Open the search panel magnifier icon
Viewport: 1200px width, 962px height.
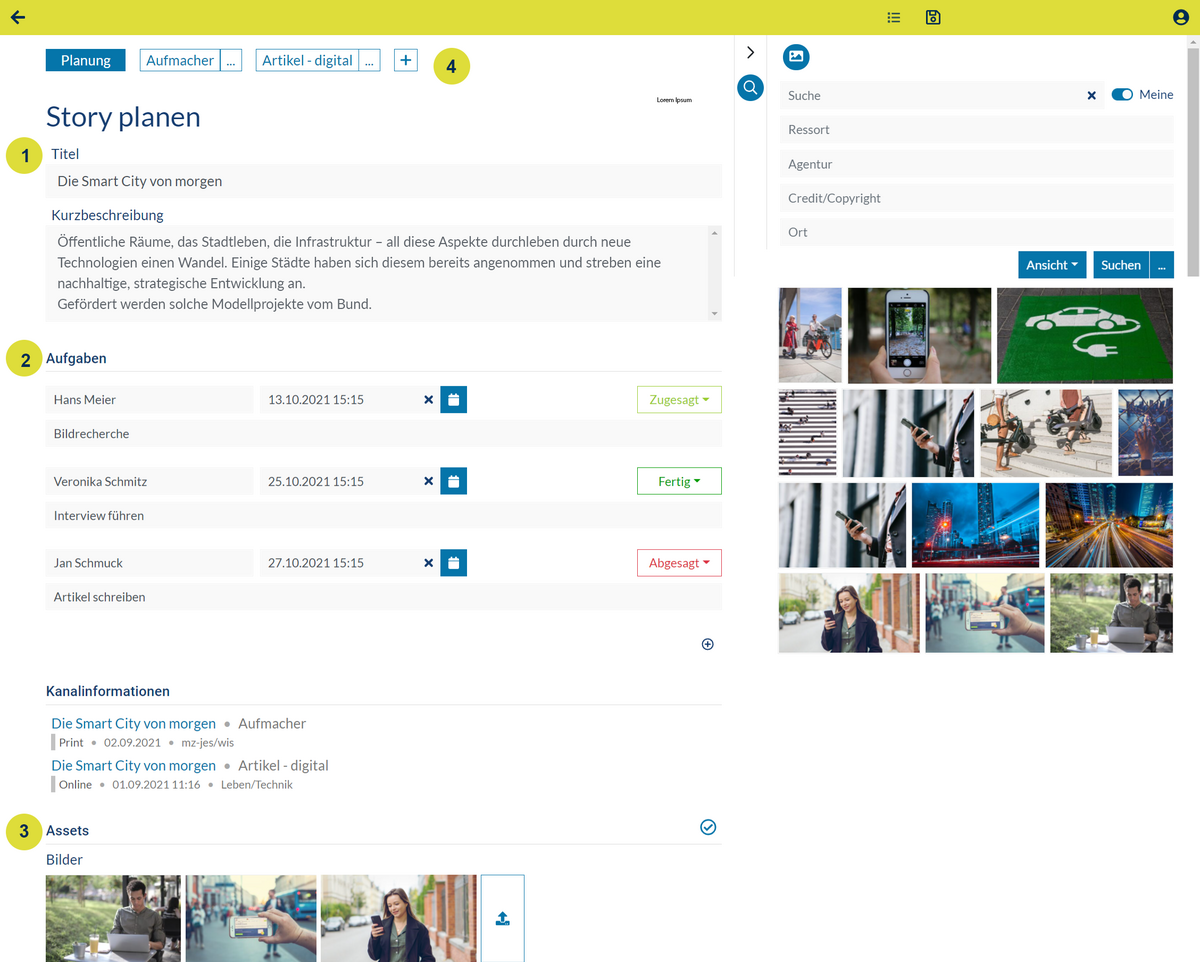750,88
